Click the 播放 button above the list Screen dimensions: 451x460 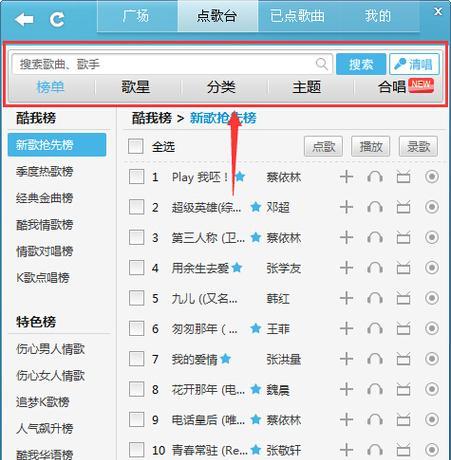click(371, 146)
